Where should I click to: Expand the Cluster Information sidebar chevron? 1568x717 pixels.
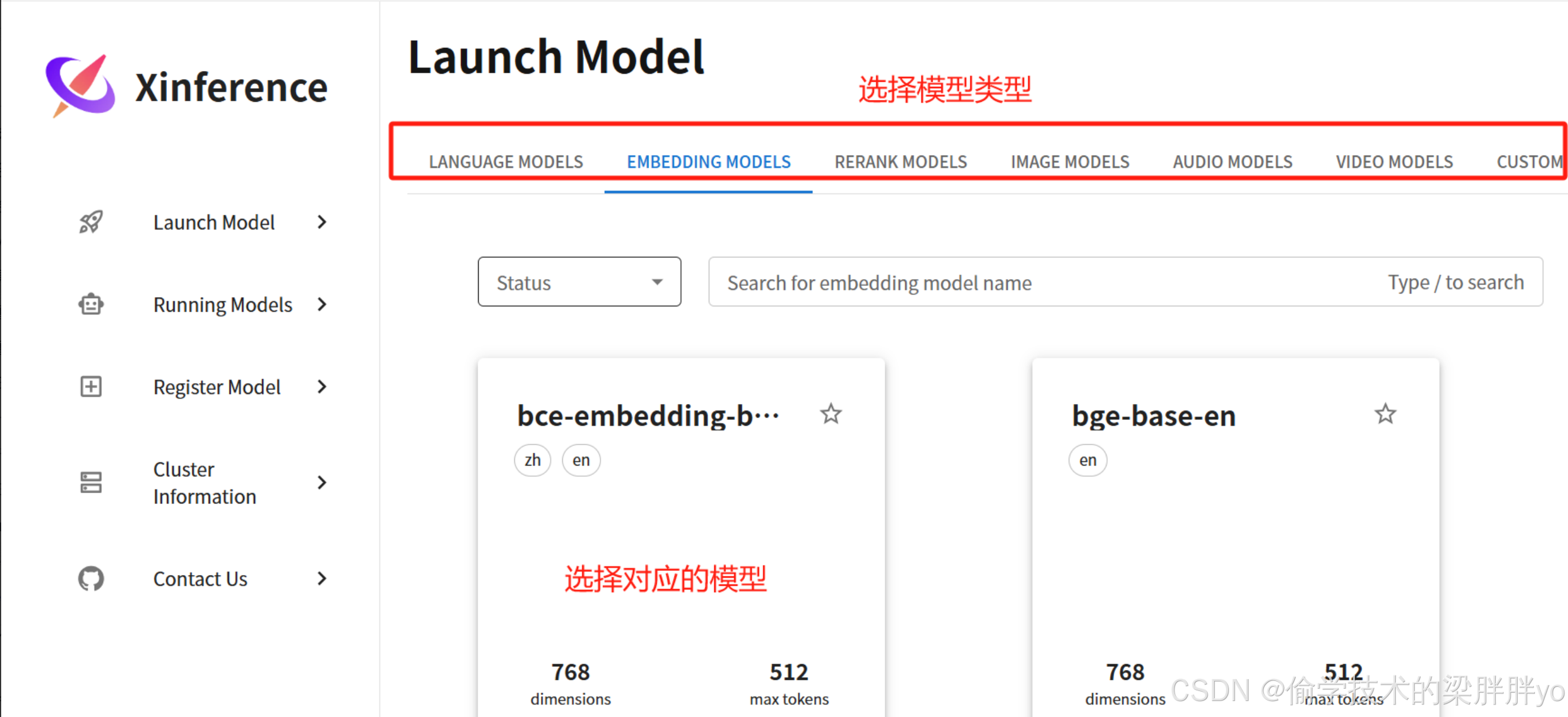point(322,483)
